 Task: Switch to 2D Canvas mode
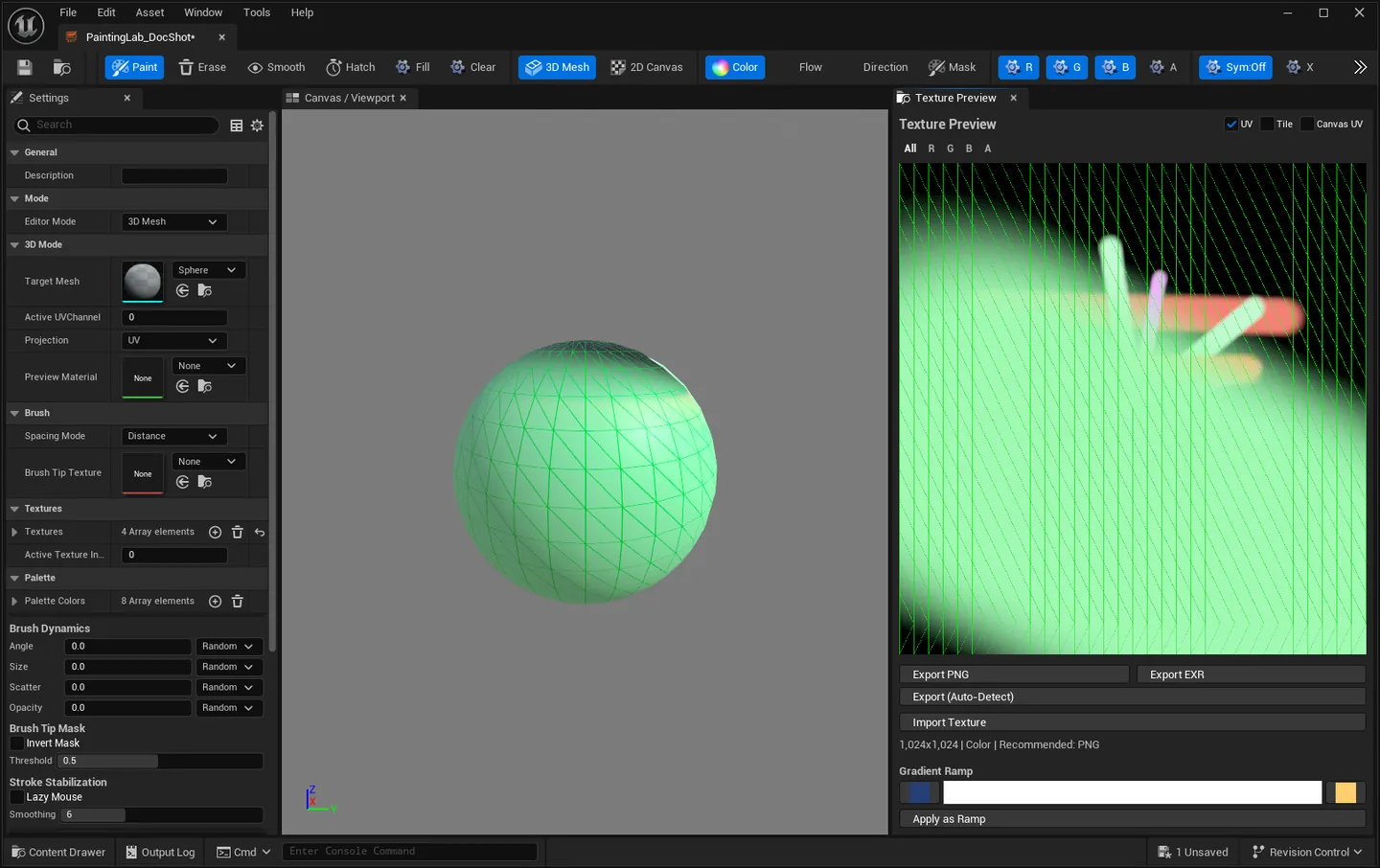tap(647, 67)
